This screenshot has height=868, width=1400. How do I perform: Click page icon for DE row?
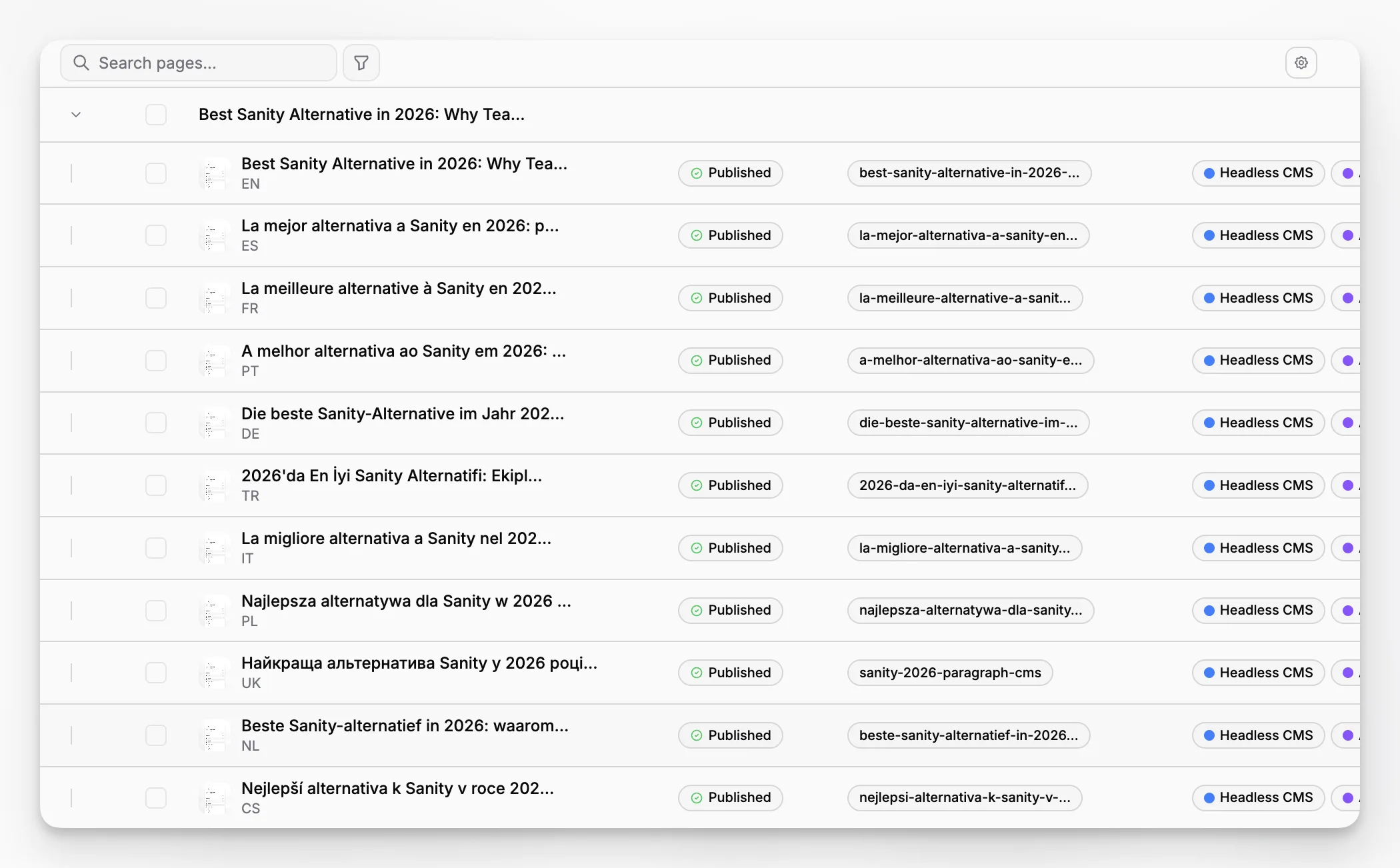215,423
